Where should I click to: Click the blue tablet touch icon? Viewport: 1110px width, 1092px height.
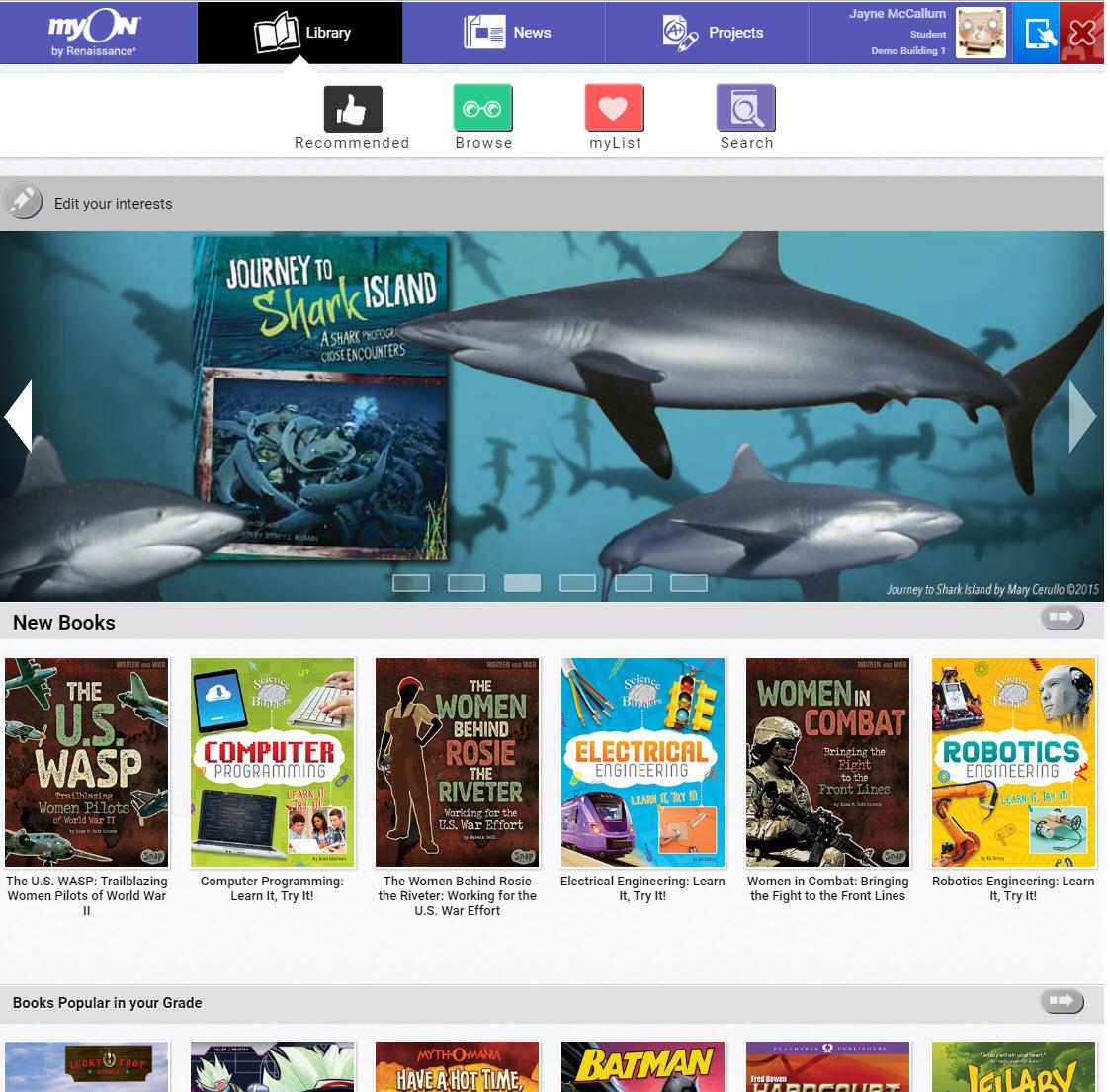[x=1037, y=33]
